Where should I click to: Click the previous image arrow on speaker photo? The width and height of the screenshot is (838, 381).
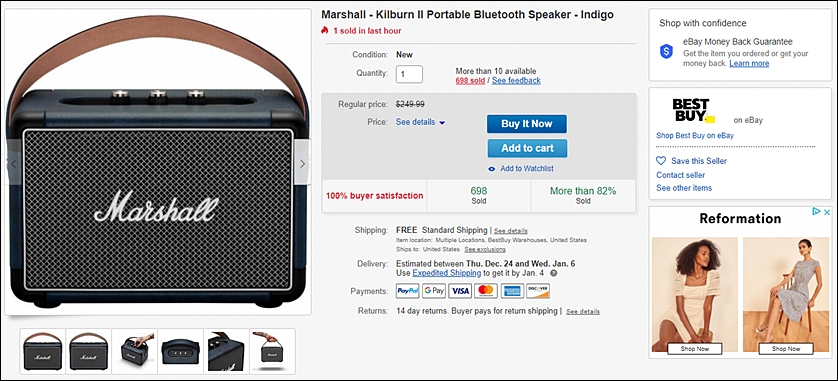point(13,164)
